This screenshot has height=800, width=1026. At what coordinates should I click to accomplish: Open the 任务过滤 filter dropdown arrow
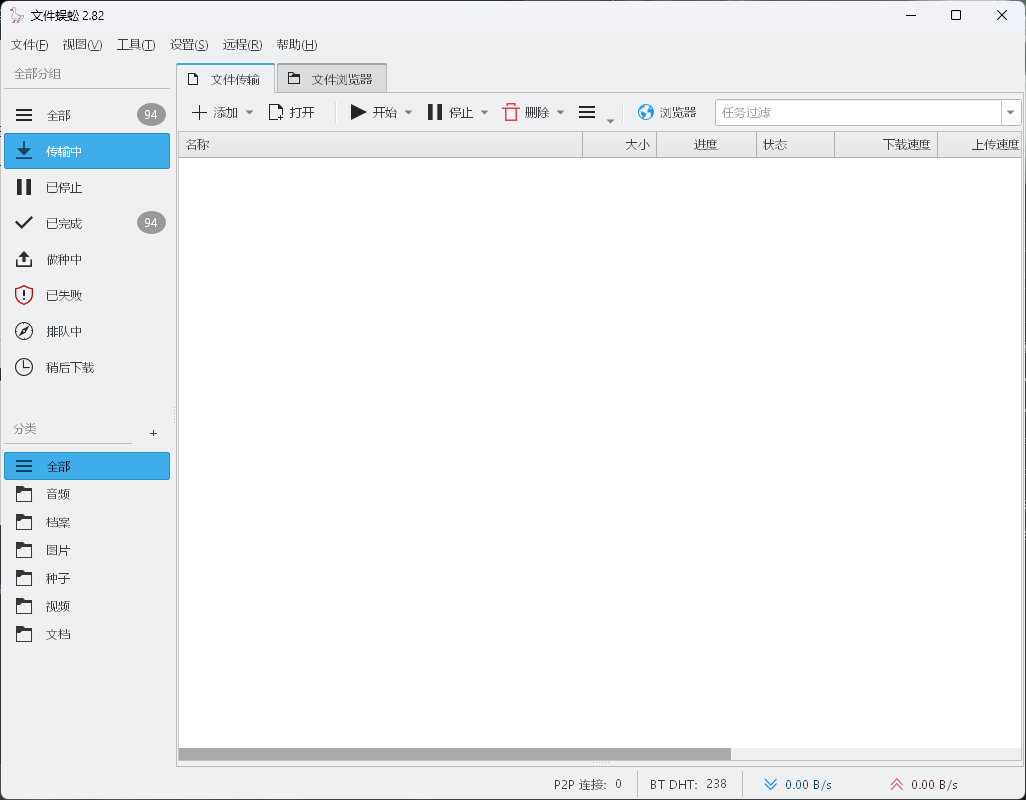1011,113
